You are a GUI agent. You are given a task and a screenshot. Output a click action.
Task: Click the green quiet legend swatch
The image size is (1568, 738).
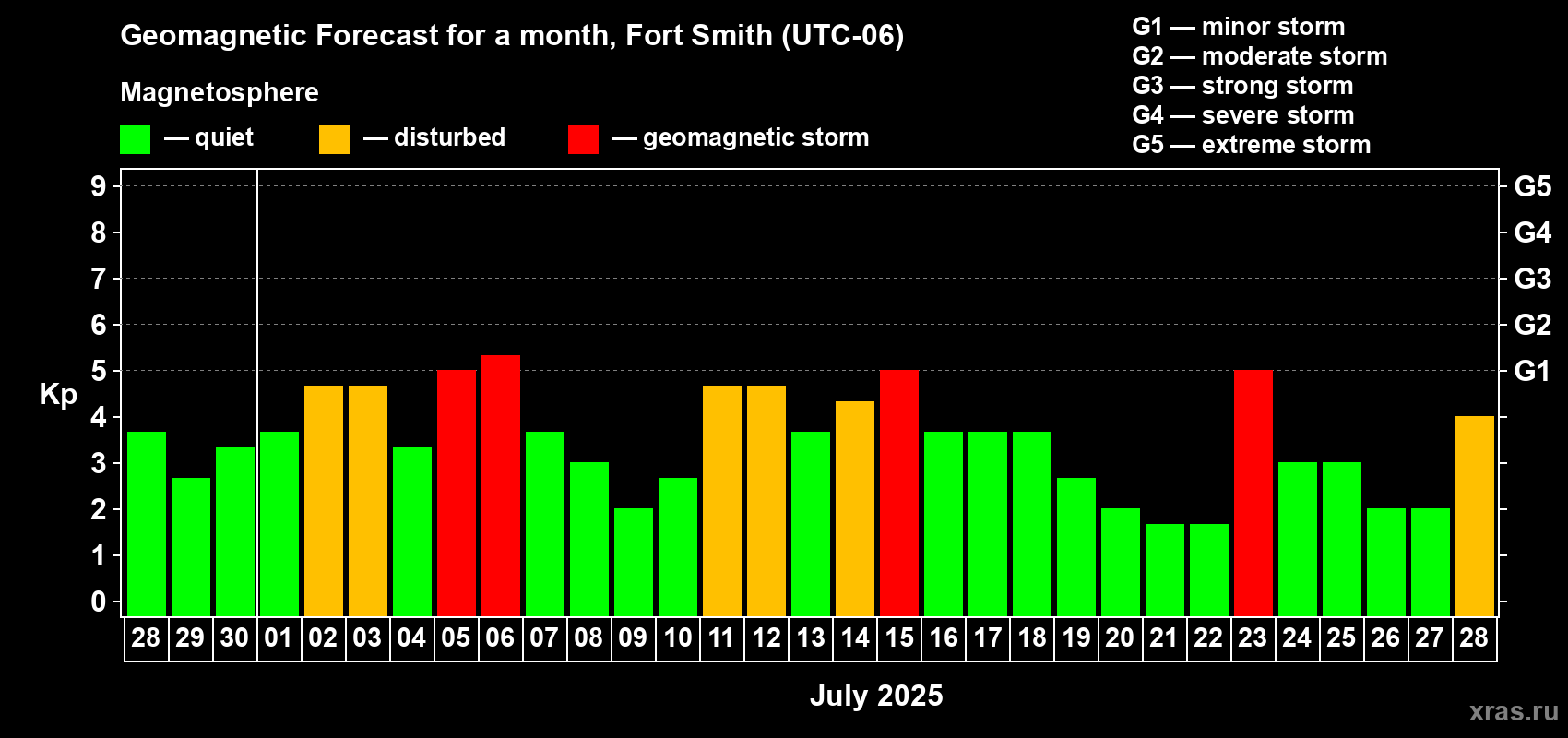135,139
